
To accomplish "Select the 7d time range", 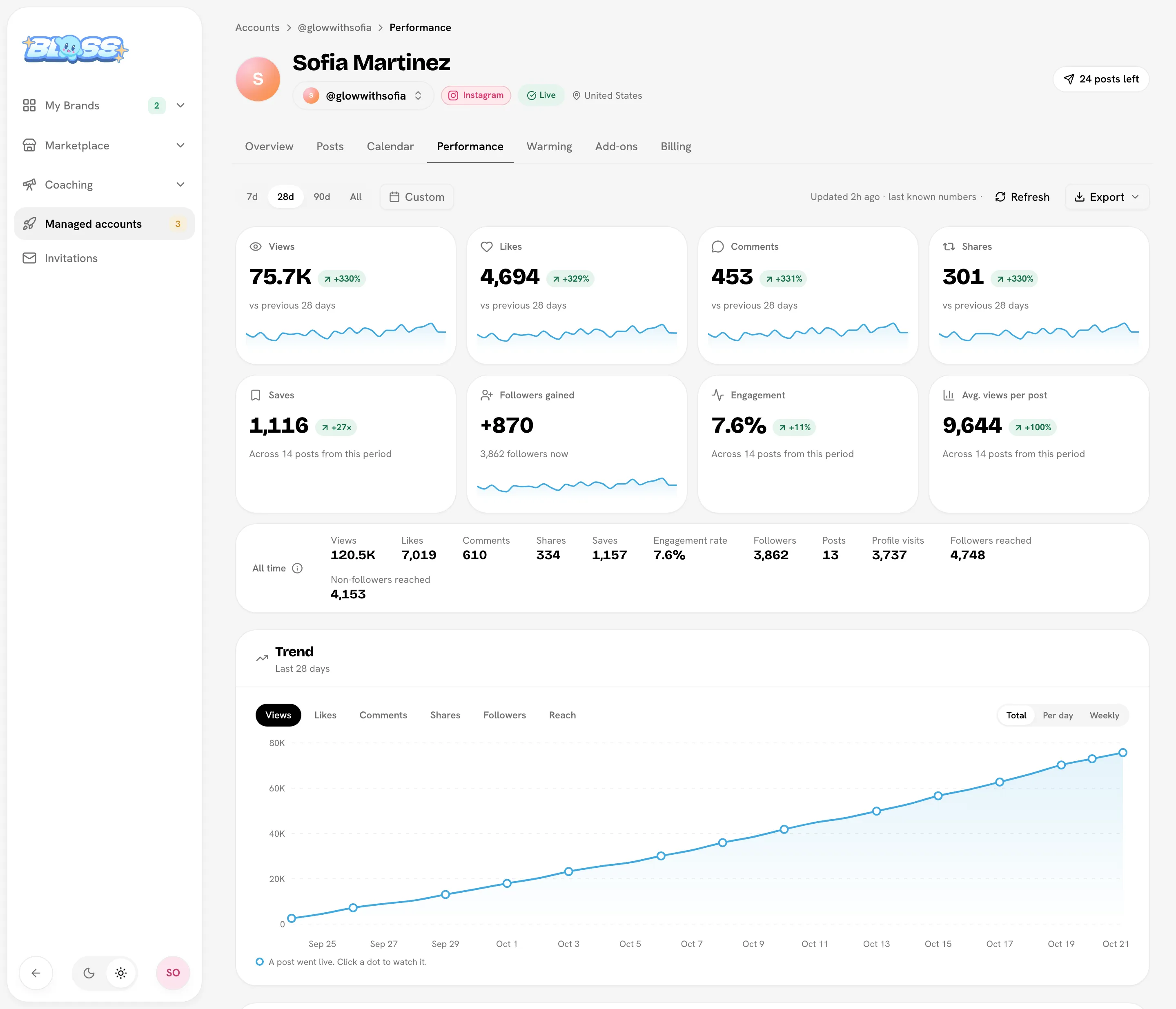I will (x=252, y=197).
